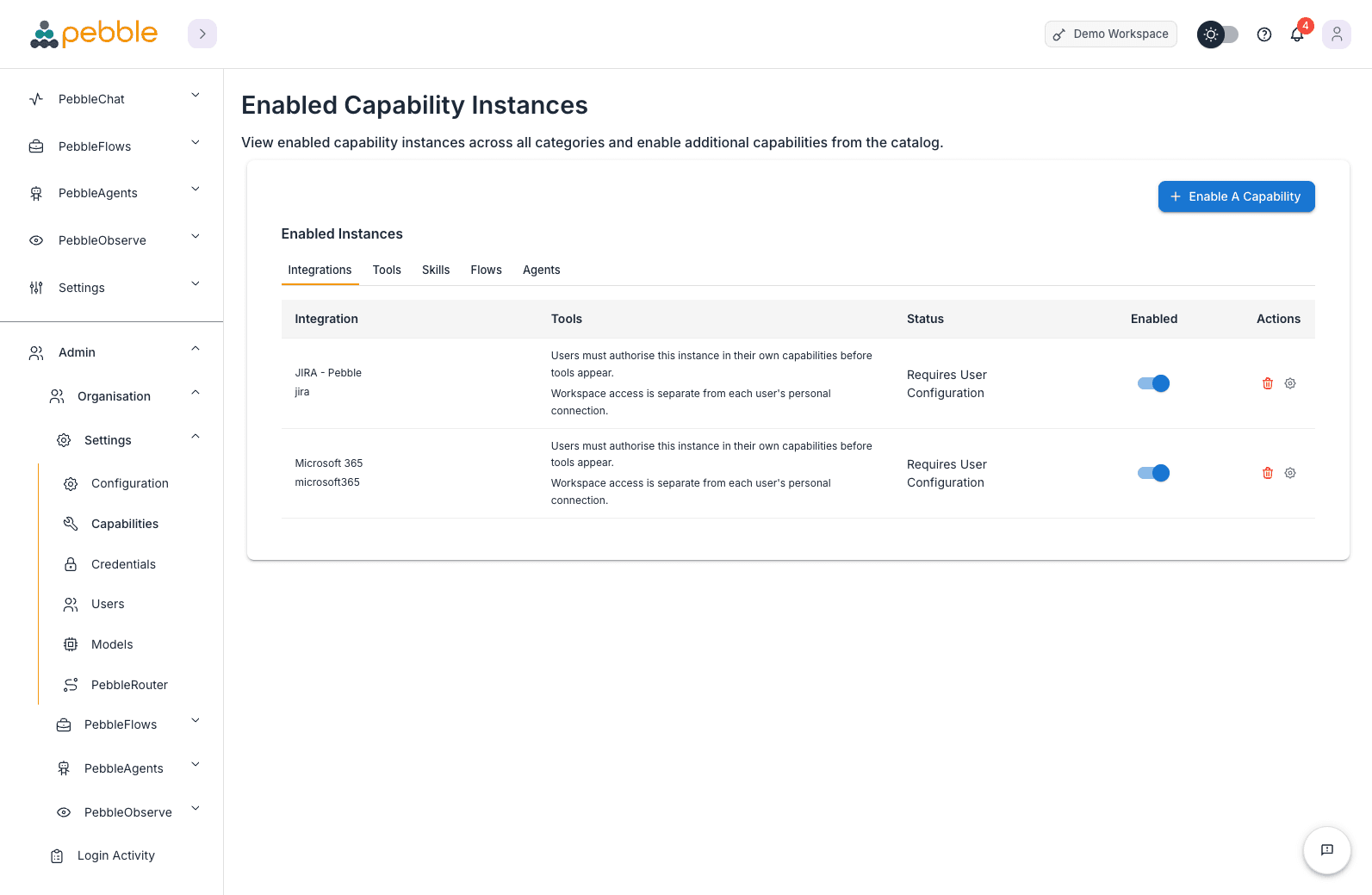Viewport: 1372px width, 895px height.
Task: Open settings gear for JIRA - Pebble row
Action: pos(1290,383)
